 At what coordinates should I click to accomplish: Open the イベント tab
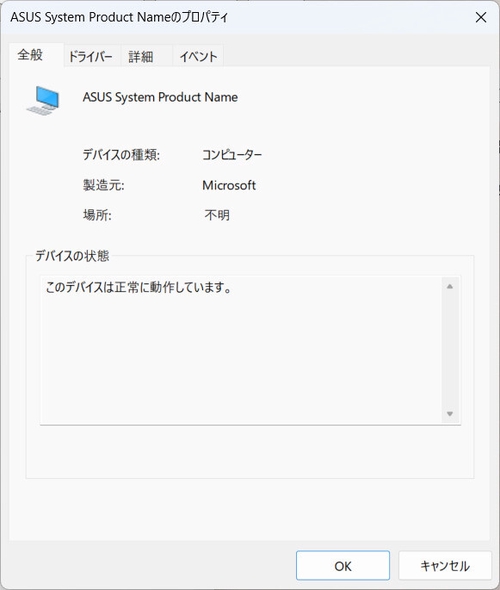(199, 57)
